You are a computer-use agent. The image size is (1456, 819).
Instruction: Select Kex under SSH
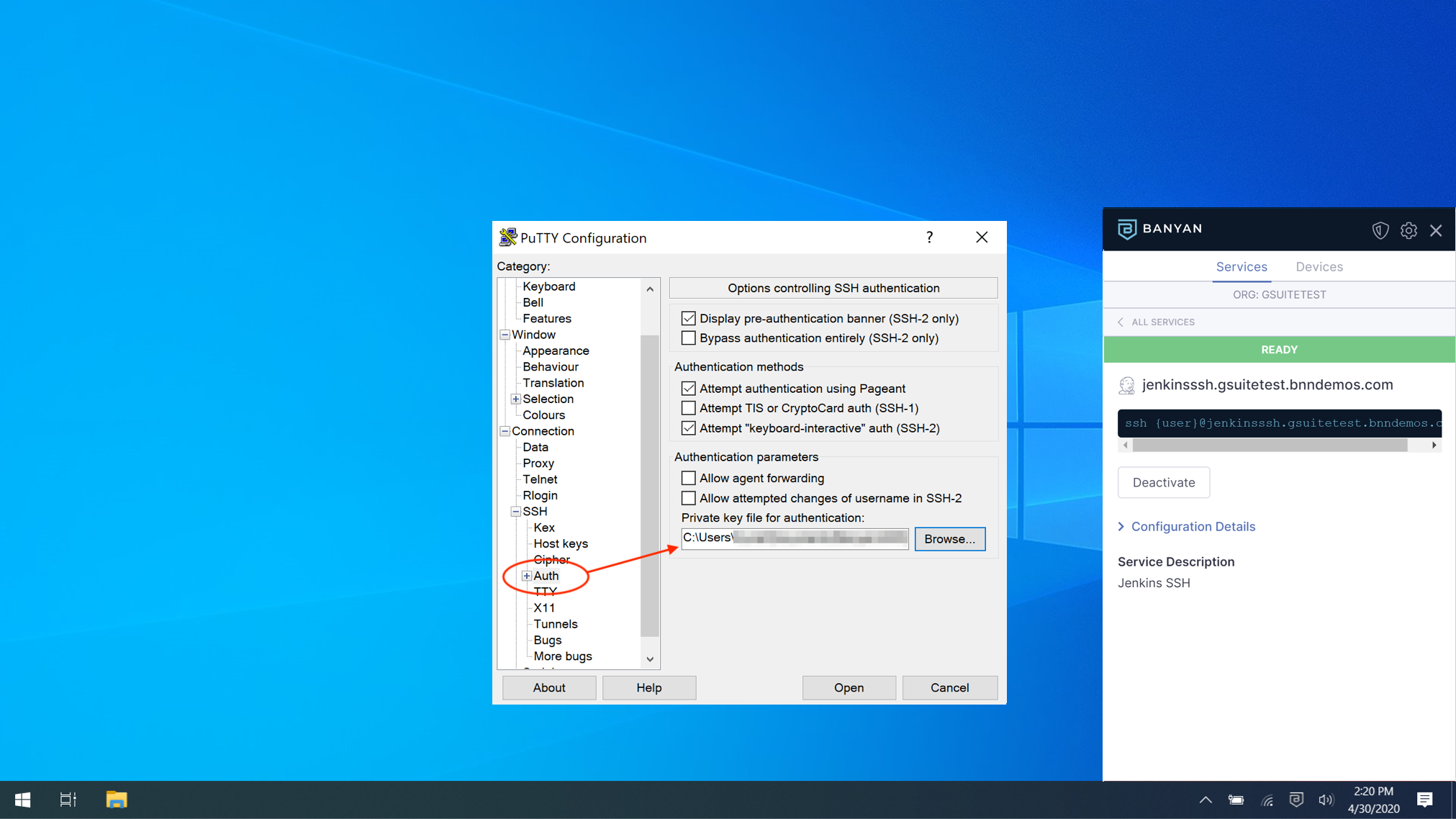(543, 528)
